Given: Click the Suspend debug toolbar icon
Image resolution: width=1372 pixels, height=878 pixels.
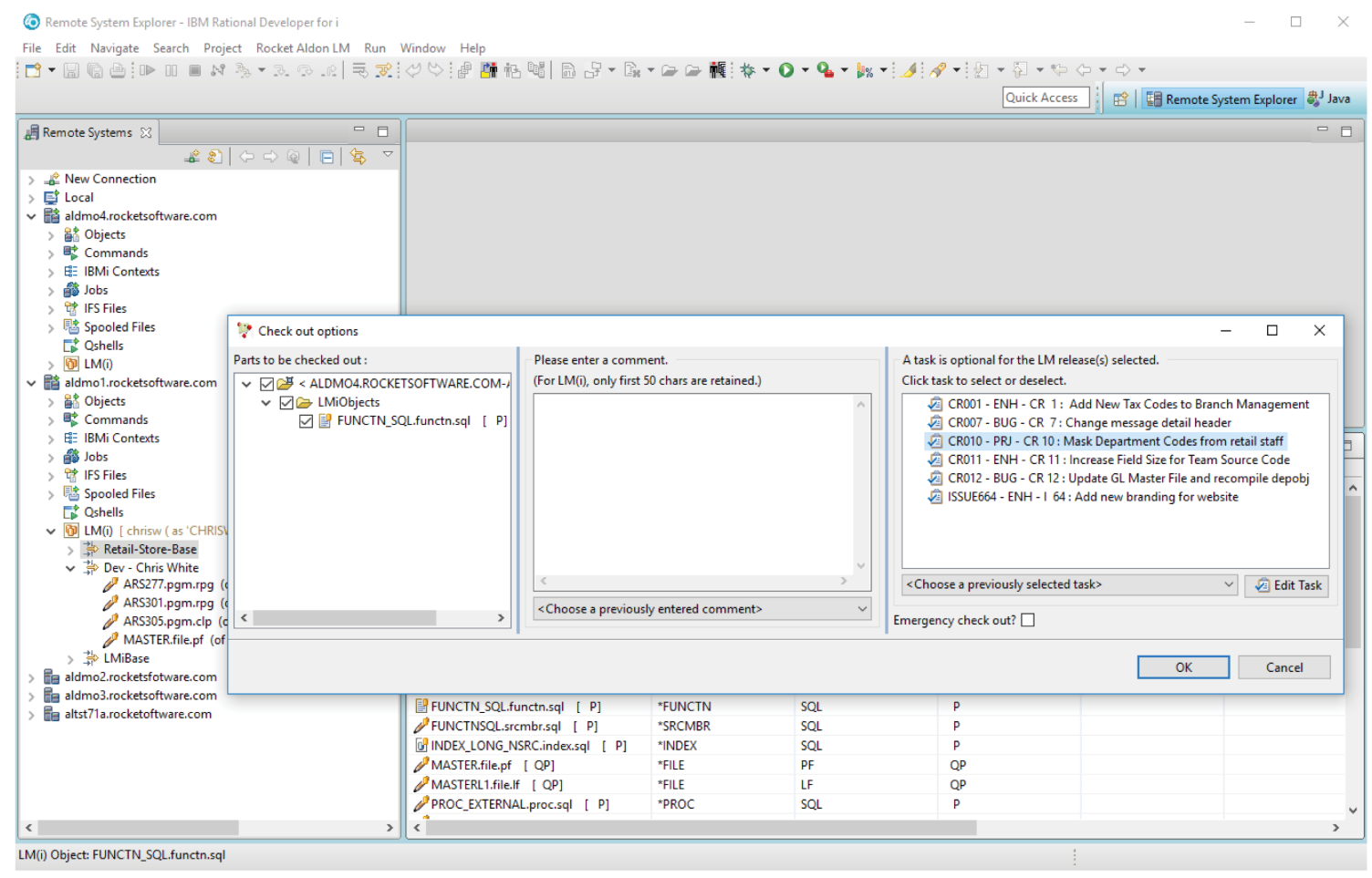Looking at the screenshot, I should tap(171, 70).
